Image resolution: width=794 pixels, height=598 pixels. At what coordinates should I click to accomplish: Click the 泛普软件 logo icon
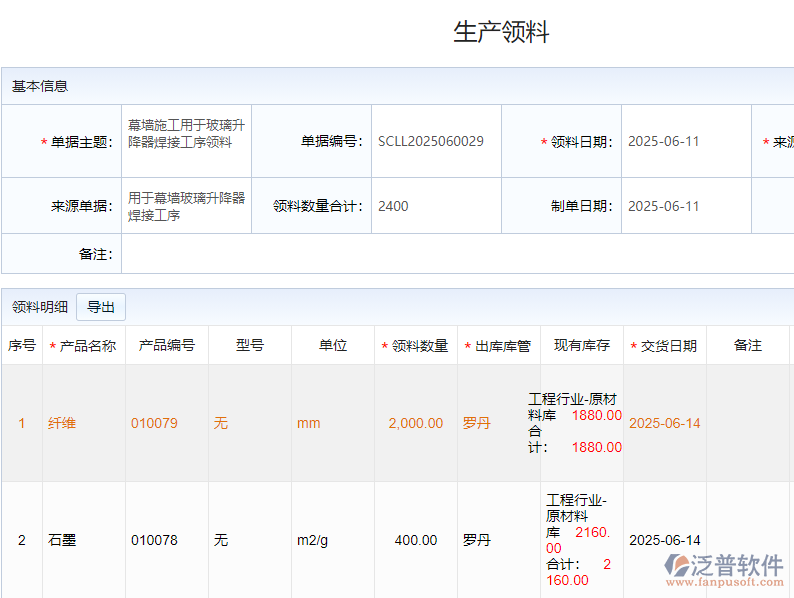pyautogui.click(x=679, y=565)
